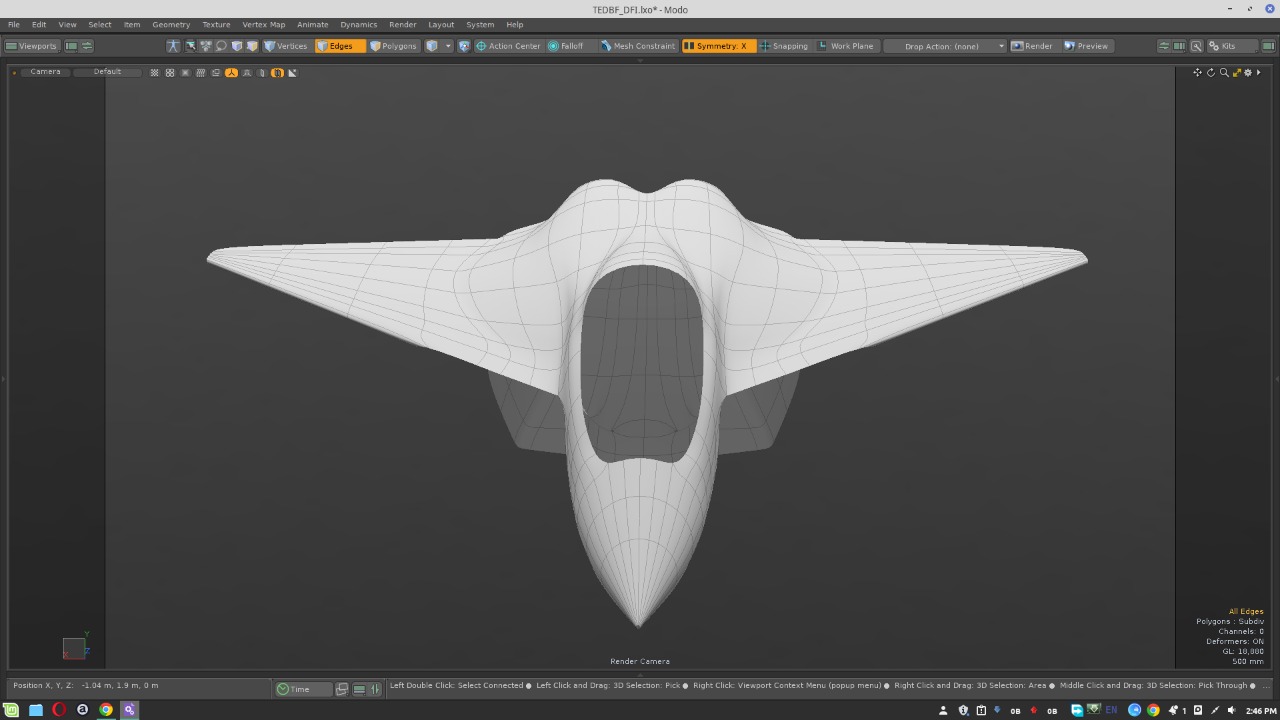Open the Layout menu
The image size is (1280, 720).
pos(441,24)
